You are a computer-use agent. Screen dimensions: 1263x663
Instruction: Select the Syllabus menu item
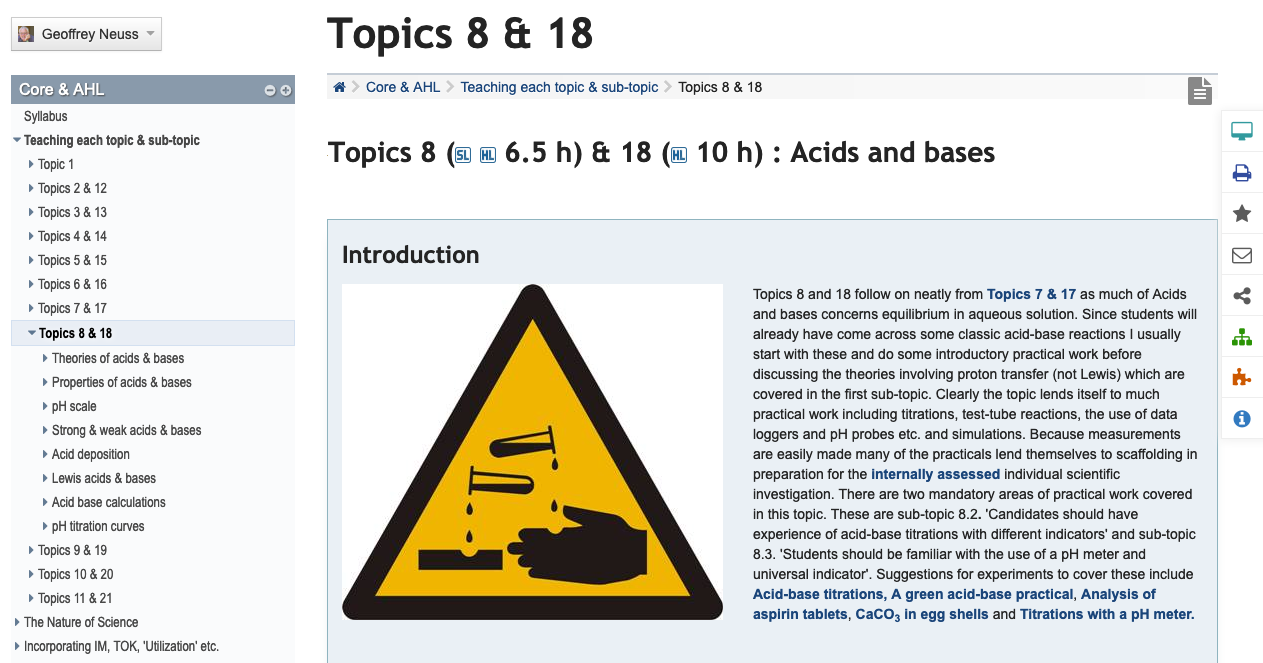pyautogui.click(x=46, y=116)
